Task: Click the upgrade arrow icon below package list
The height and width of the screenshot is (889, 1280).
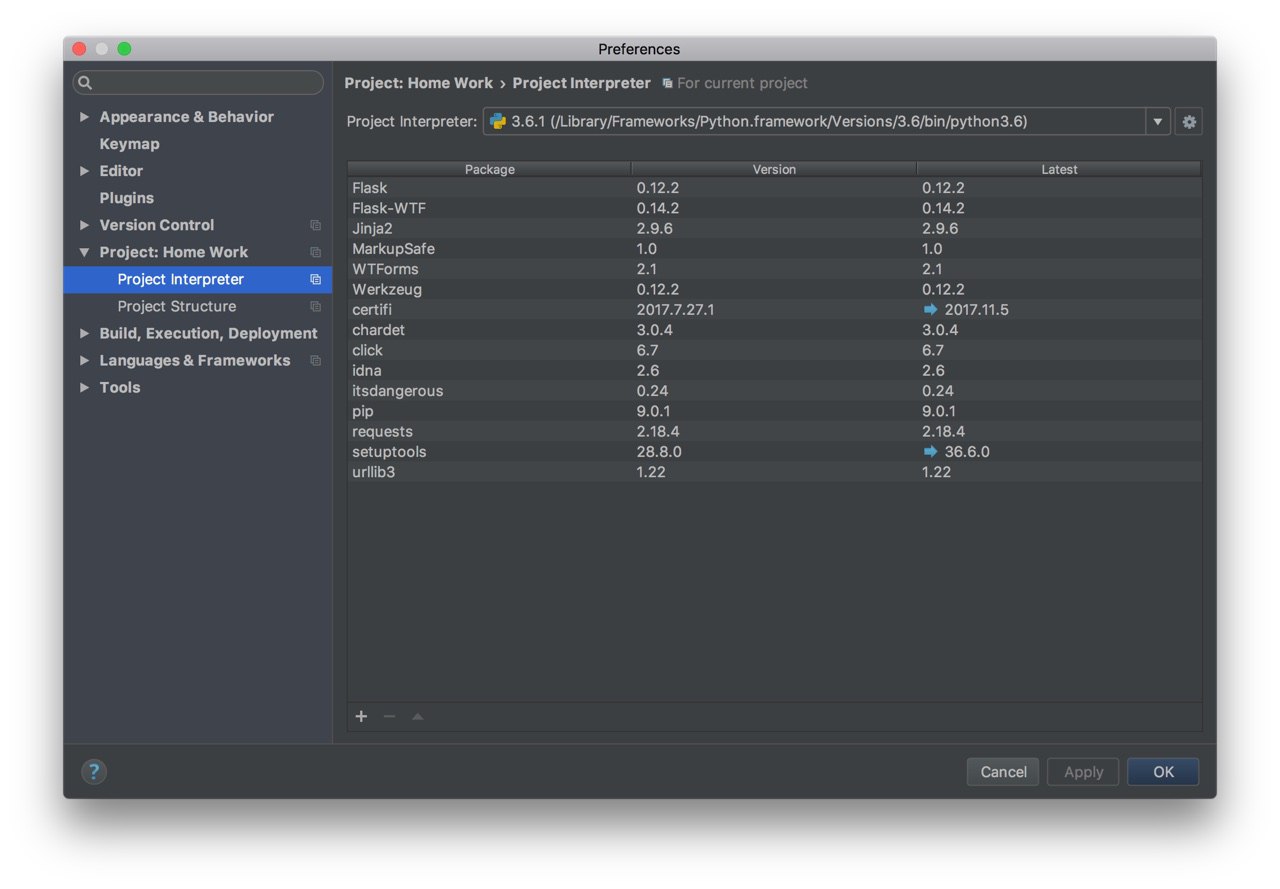Action: (418, 716)
